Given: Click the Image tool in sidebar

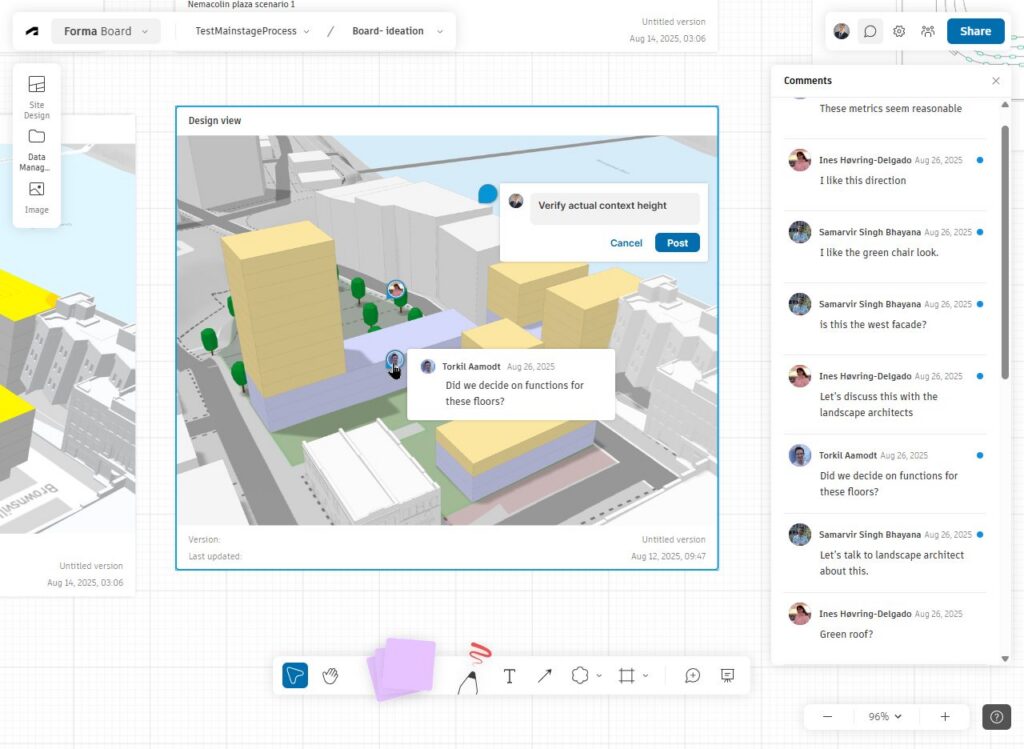Looking at the screenshot, I should tap(37, 197).
